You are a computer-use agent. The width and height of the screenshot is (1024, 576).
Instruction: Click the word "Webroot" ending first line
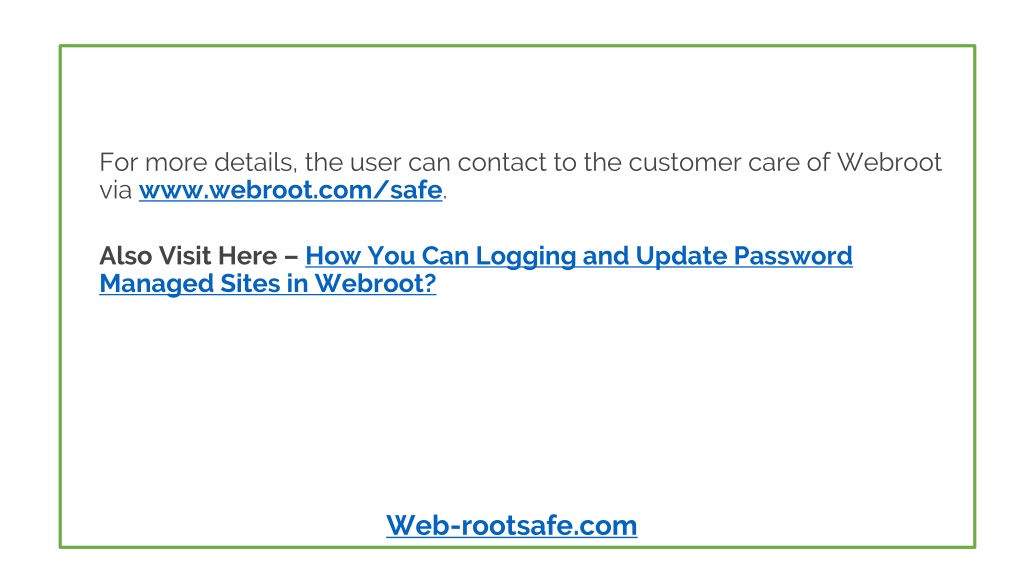(889, 162)
